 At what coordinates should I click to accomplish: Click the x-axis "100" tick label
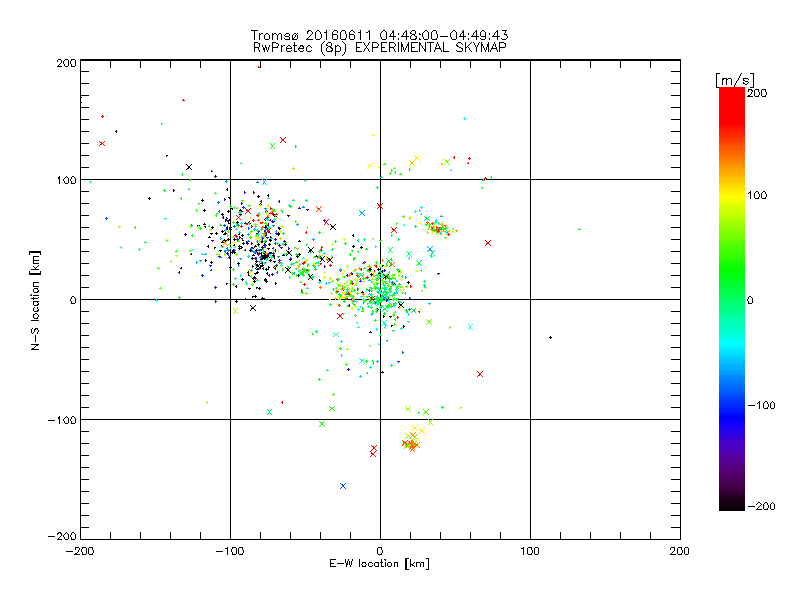[x=530, y=551]
